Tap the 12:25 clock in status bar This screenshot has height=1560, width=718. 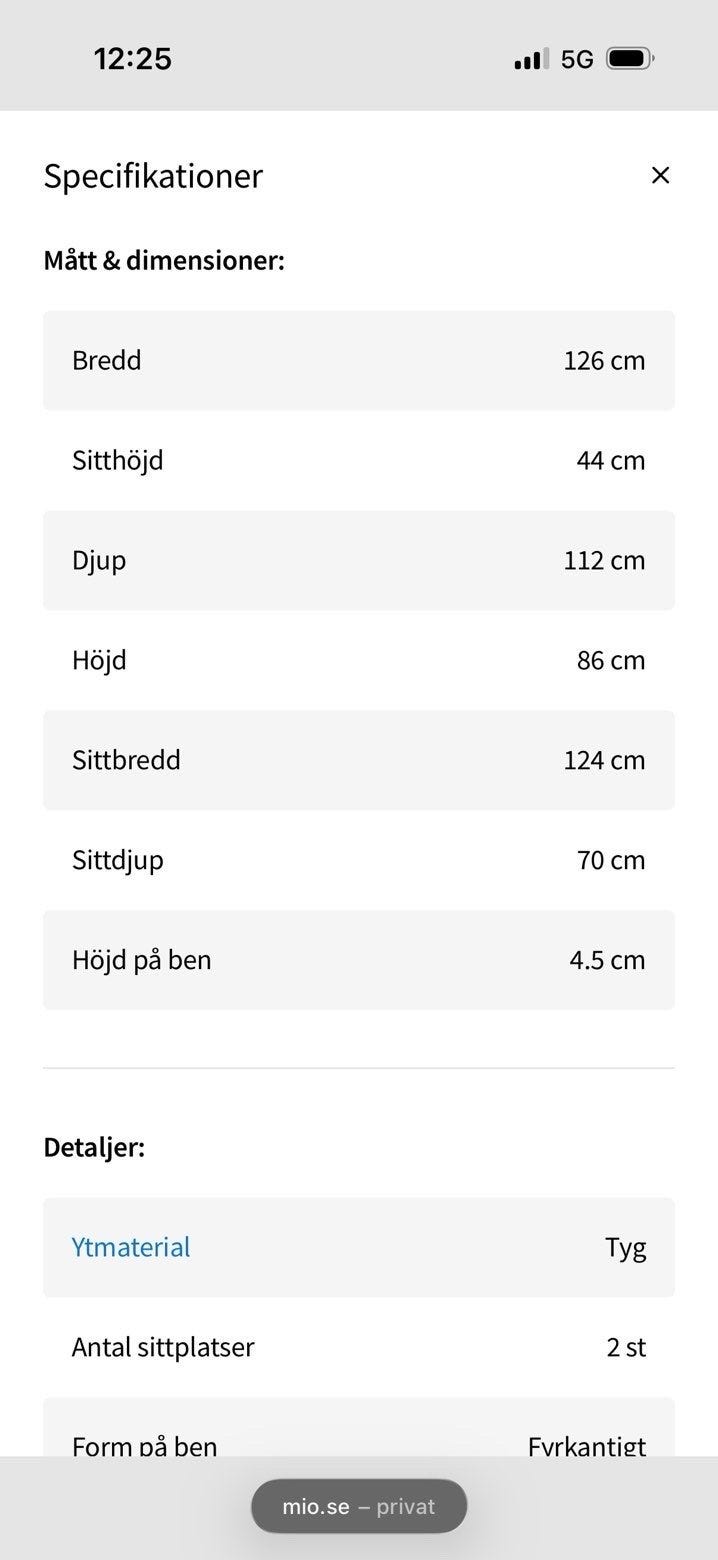pos(133,59)
